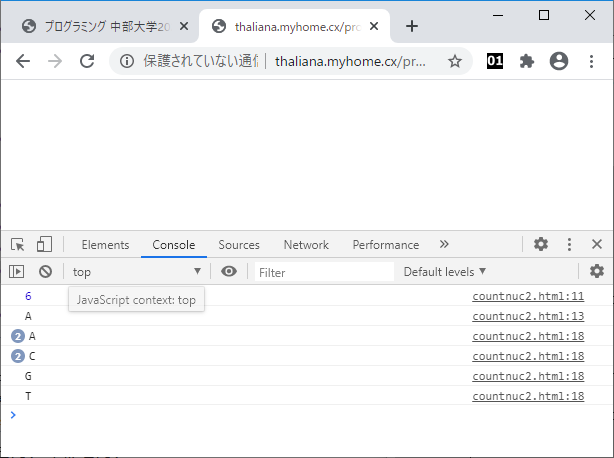Open console settings gear icon
Viewport: 614px width, 458px height.
coord(597,271)
